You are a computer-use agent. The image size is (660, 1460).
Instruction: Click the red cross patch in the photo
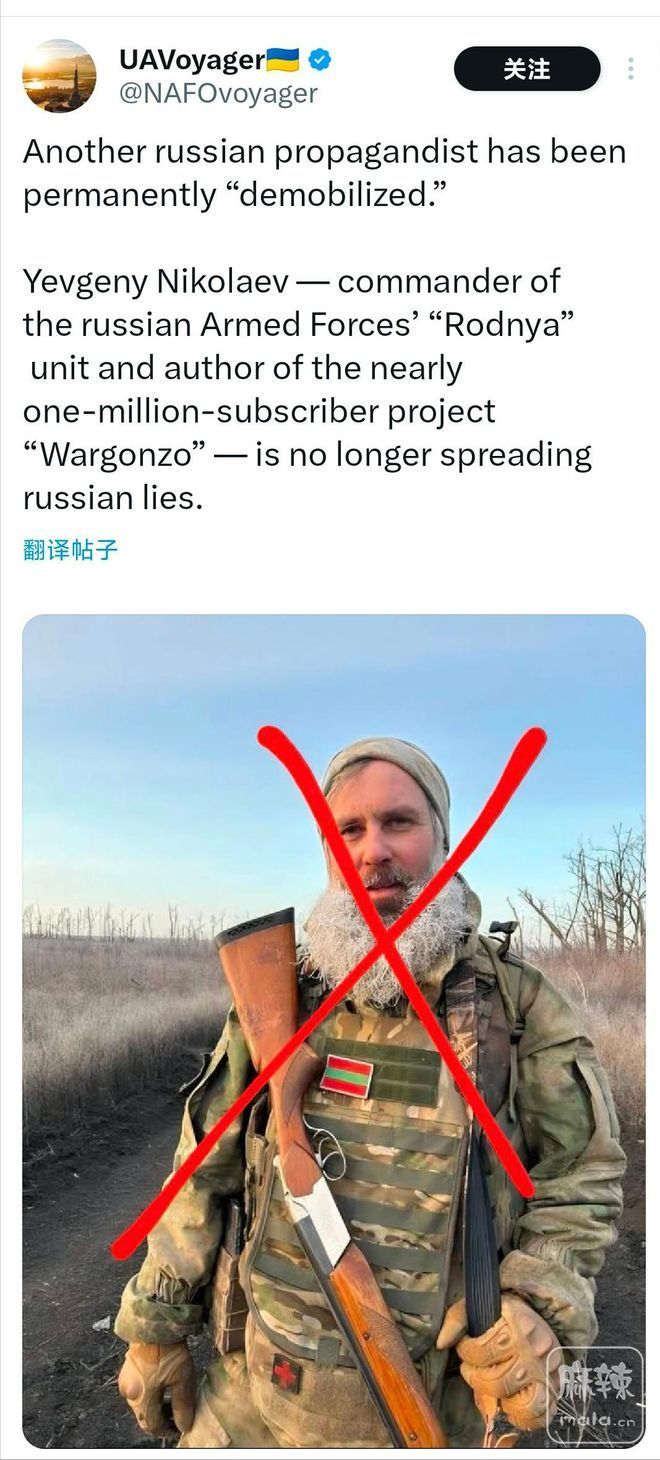[286, 1373]
